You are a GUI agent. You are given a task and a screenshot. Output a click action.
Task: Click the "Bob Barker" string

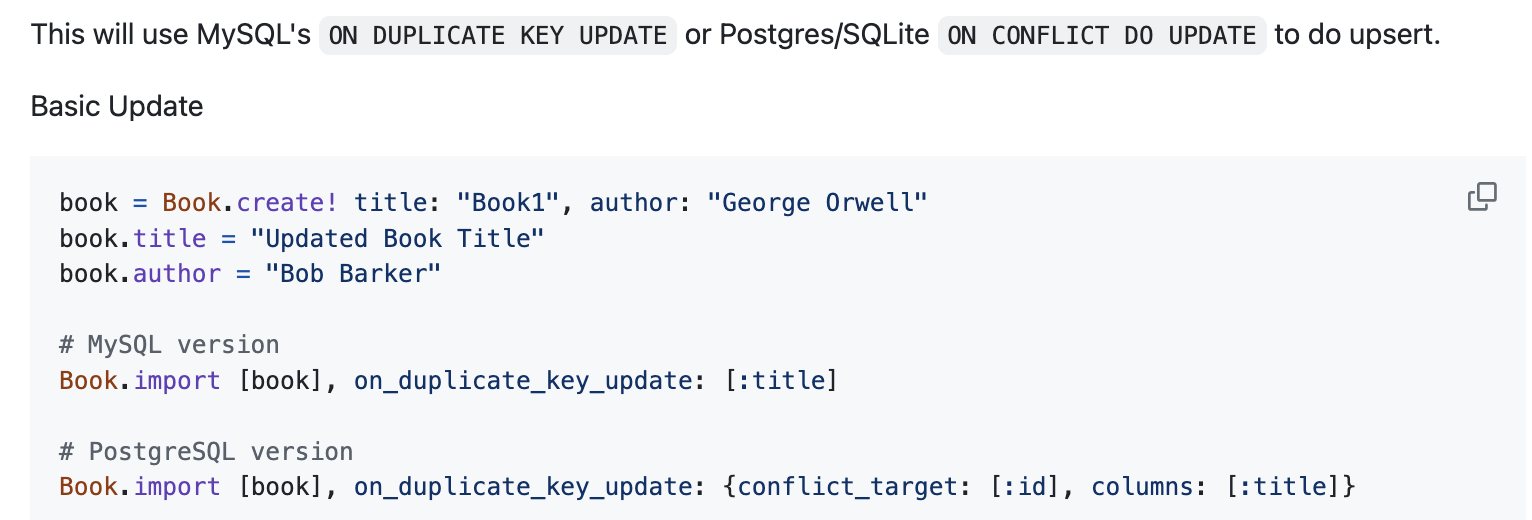[353, 273]
